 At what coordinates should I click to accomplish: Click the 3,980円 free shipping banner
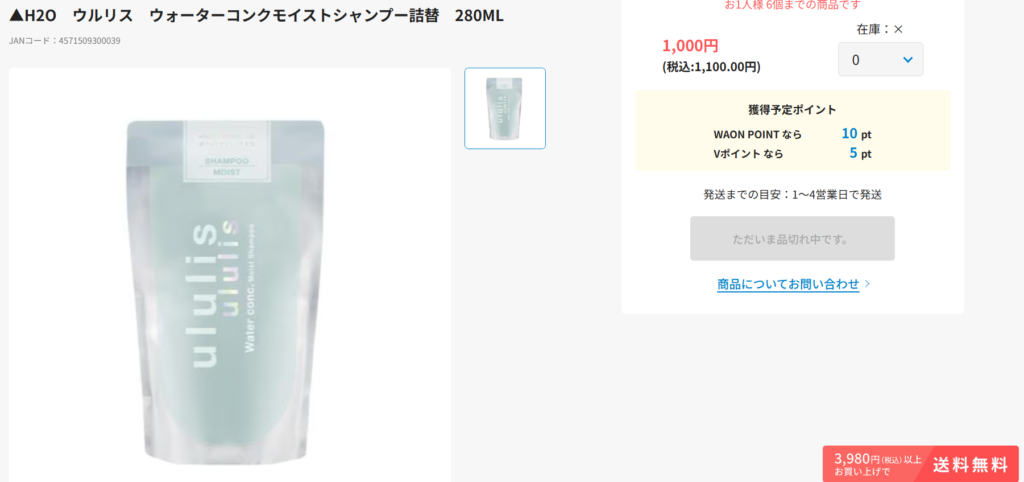(x=921, y=464)
